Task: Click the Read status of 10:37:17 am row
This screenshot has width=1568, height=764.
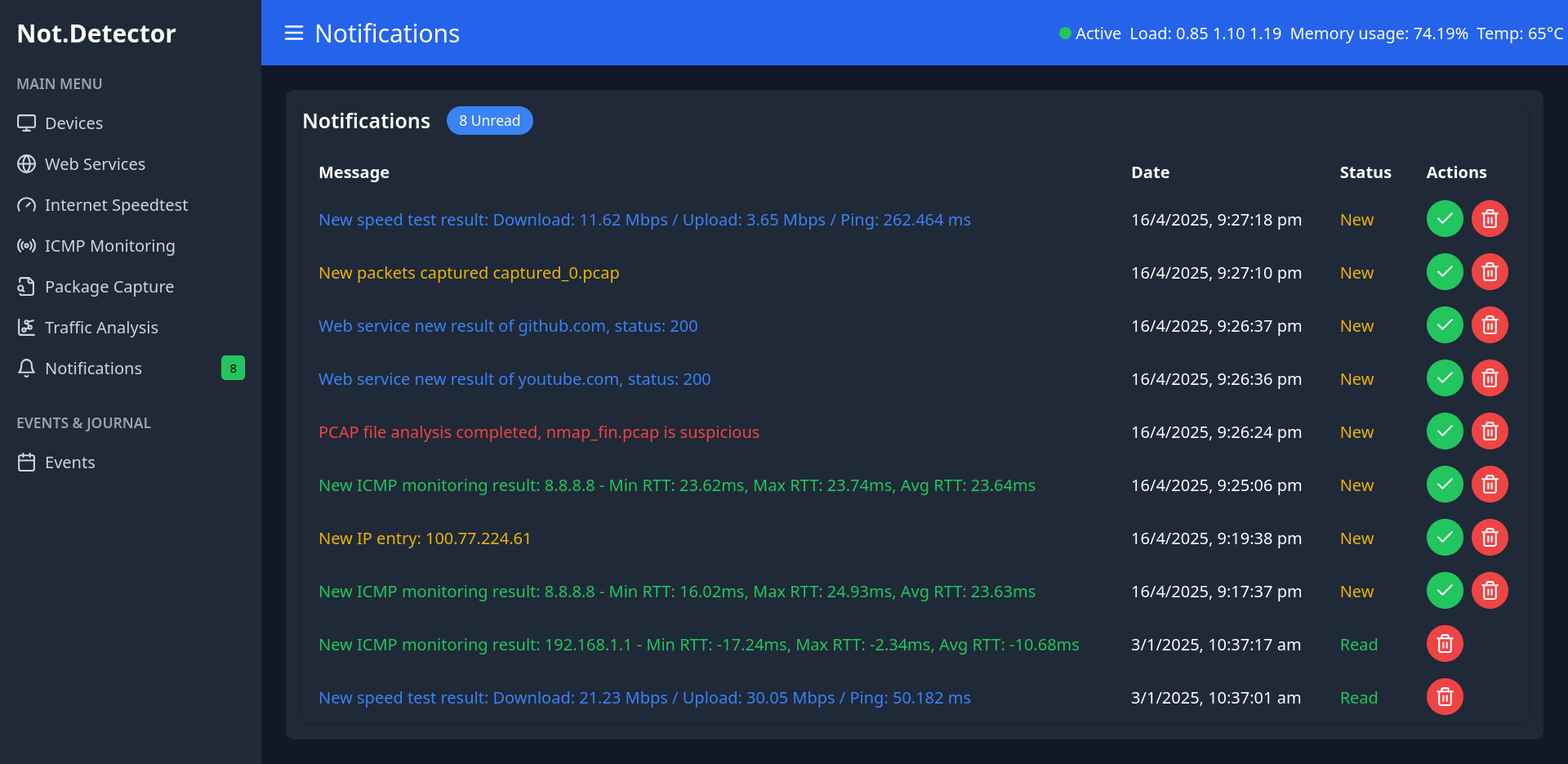Action: point(1359,645)
